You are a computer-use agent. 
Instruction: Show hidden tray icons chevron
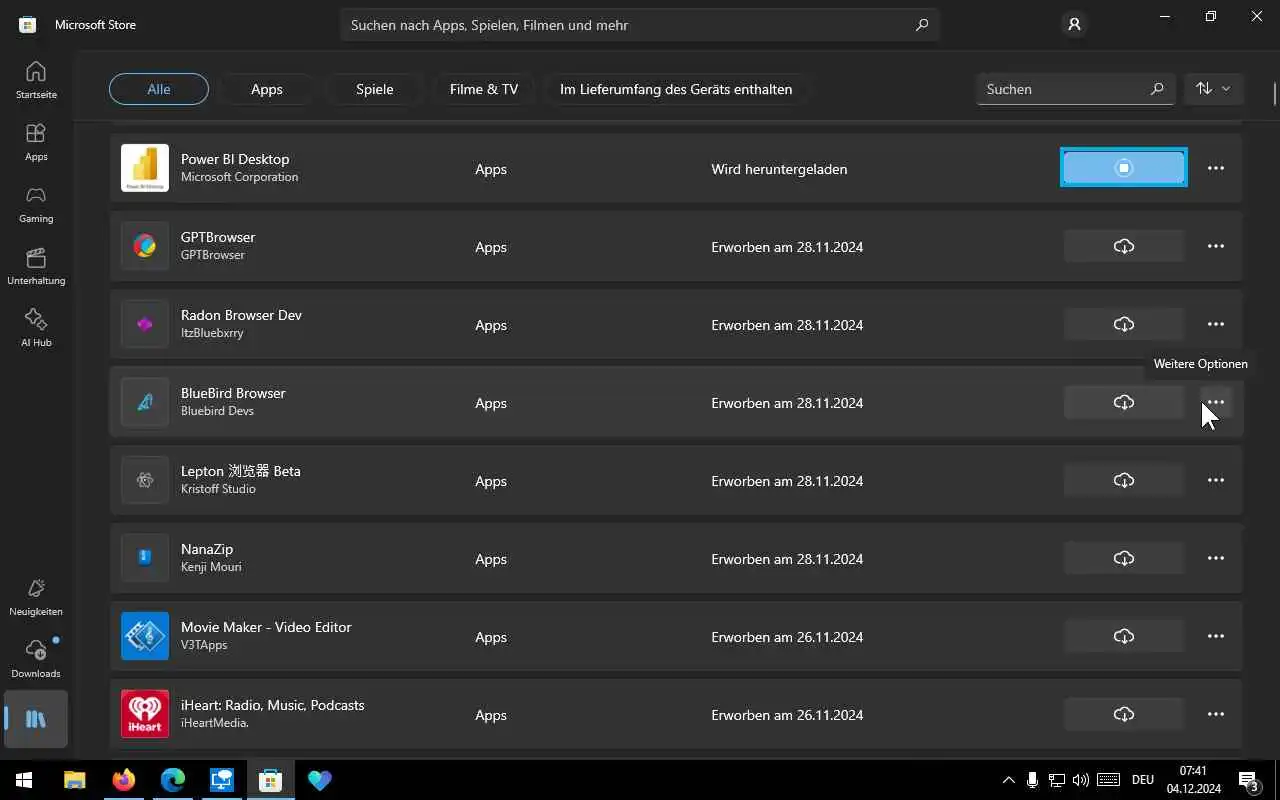[1008, 780]
